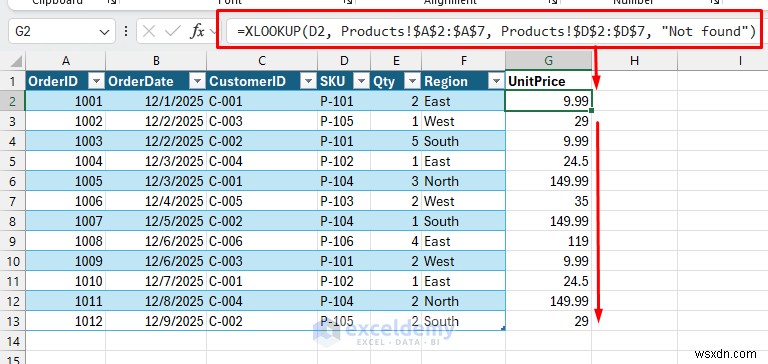Open the OrderID filter dropdown
This screenshot has width=768, height=364.
pyautogui.click(x=97, y=81)
